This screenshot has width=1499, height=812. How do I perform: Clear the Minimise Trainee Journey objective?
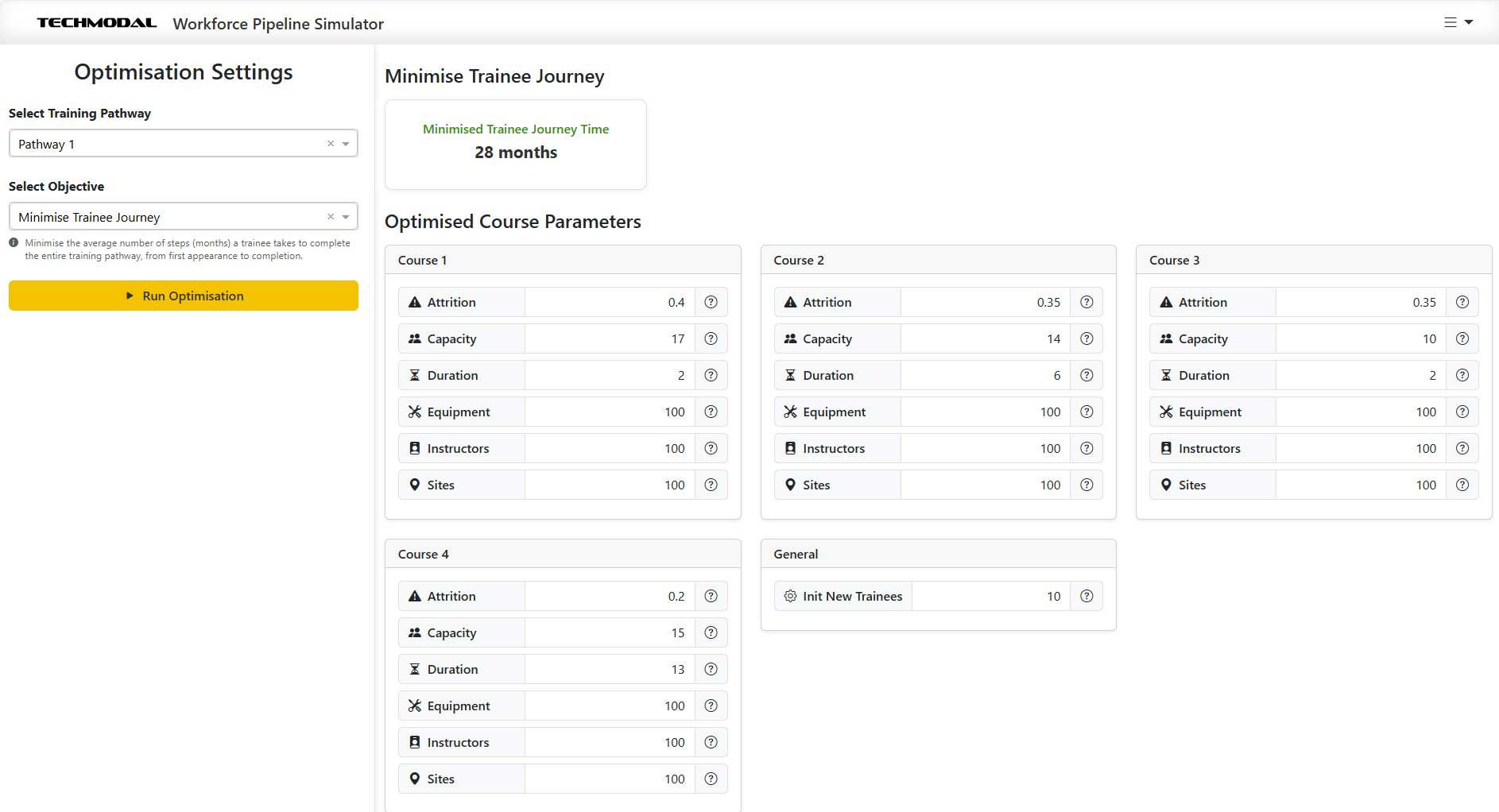[x=331, y=217]
